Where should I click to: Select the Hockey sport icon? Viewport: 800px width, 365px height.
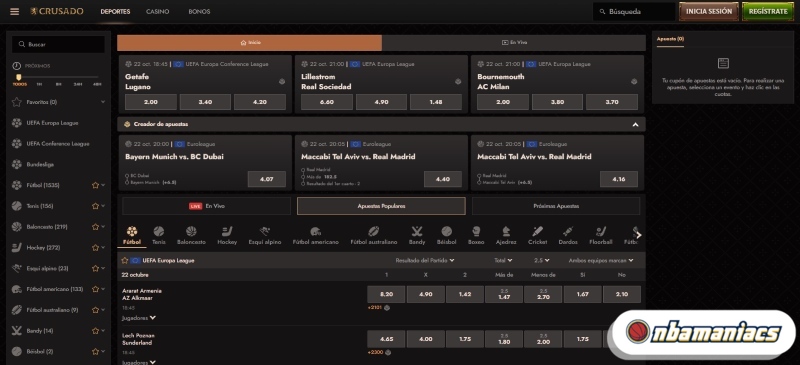227,231
